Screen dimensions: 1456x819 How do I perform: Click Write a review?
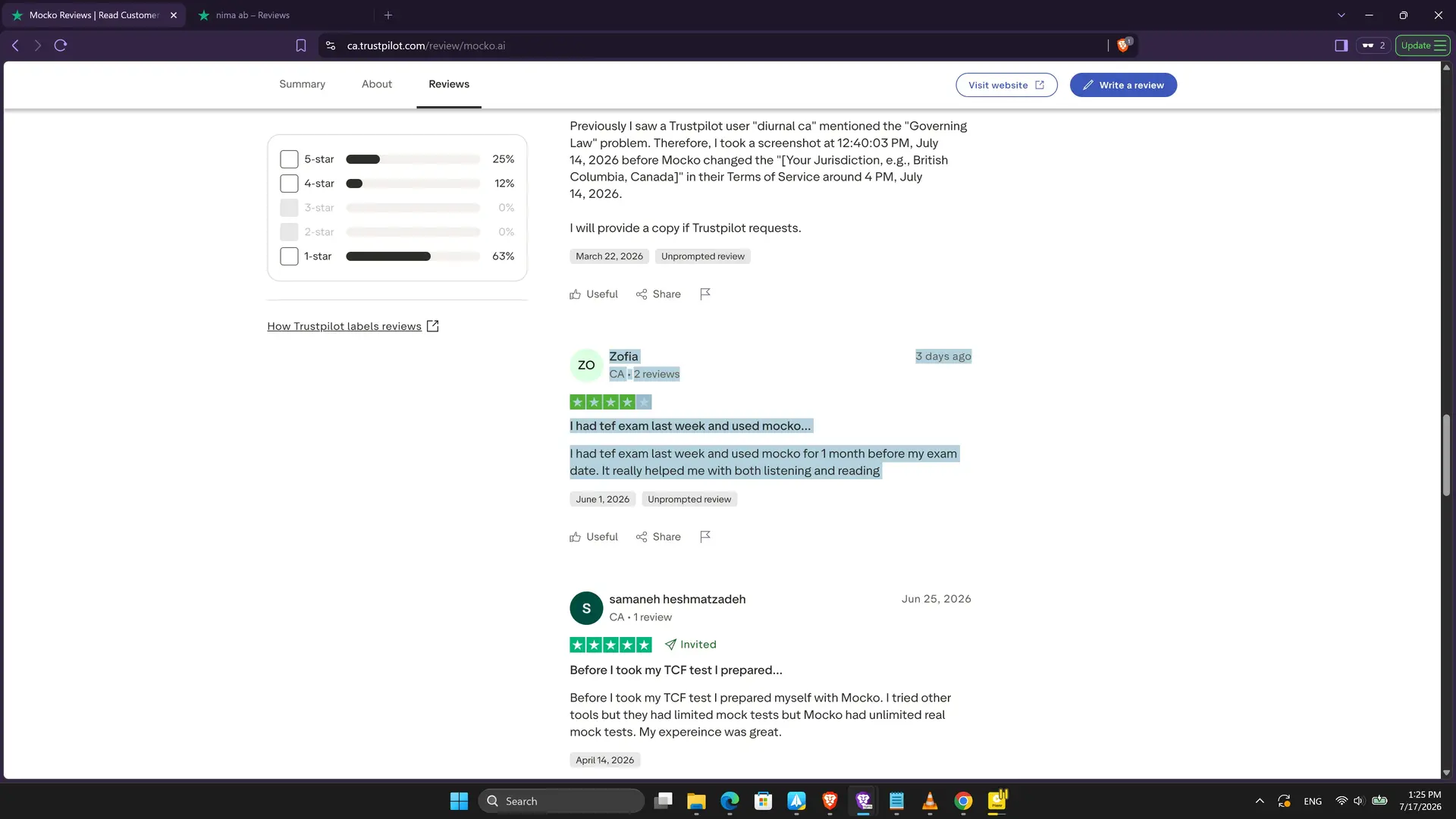(x=1123, y=85)
